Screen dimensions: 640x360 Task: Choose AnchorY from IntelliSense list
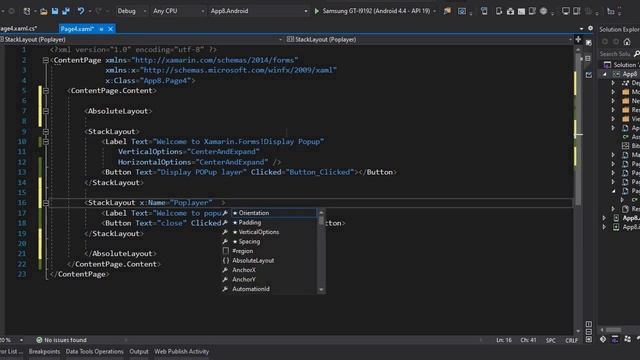(269, 280)
